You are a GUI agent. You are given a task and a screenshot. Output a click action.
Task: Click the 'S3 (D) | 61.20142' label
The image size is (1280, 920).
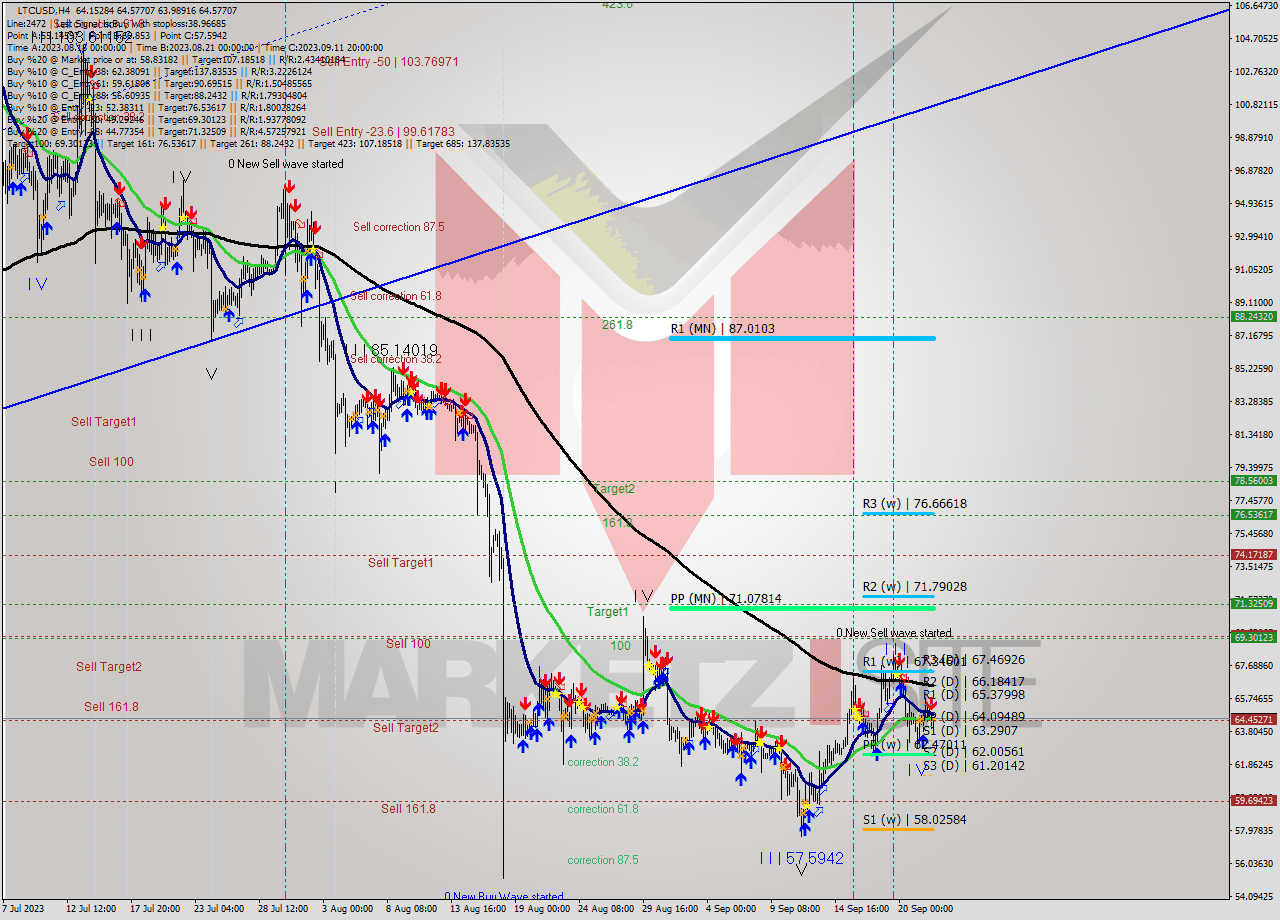[x=973, y=765]
